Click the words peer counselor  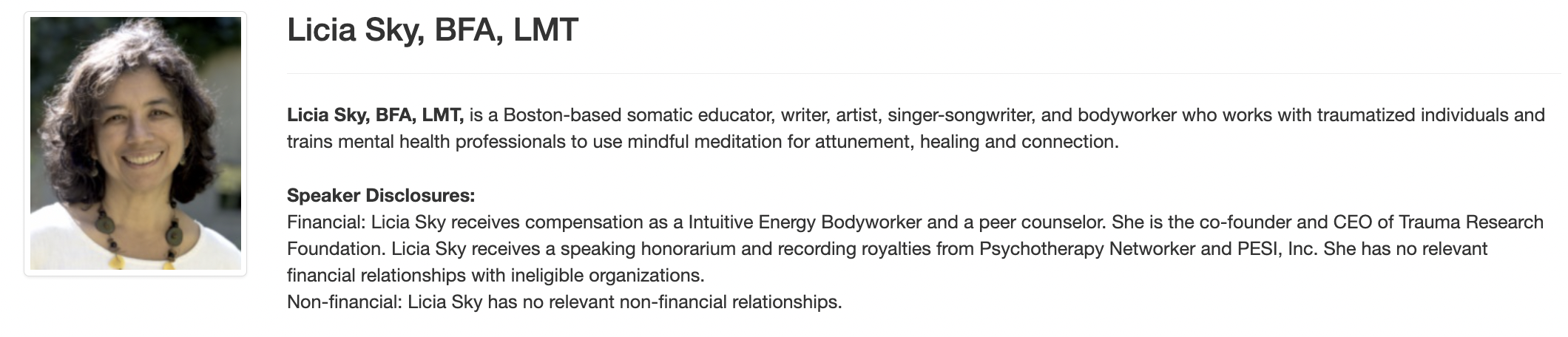pos(1042,222)
